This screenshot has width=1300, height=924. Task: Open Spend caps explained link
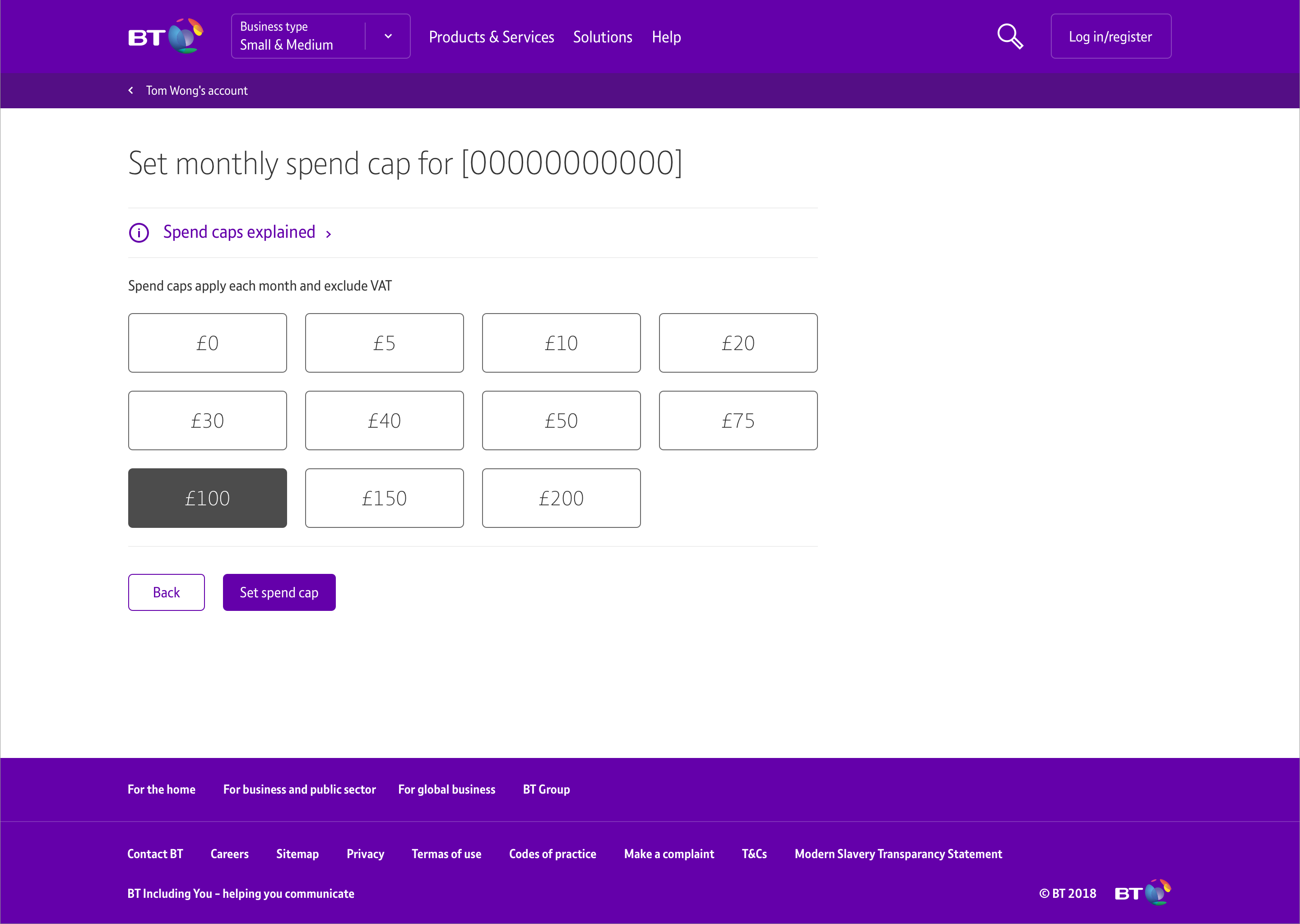239,232
